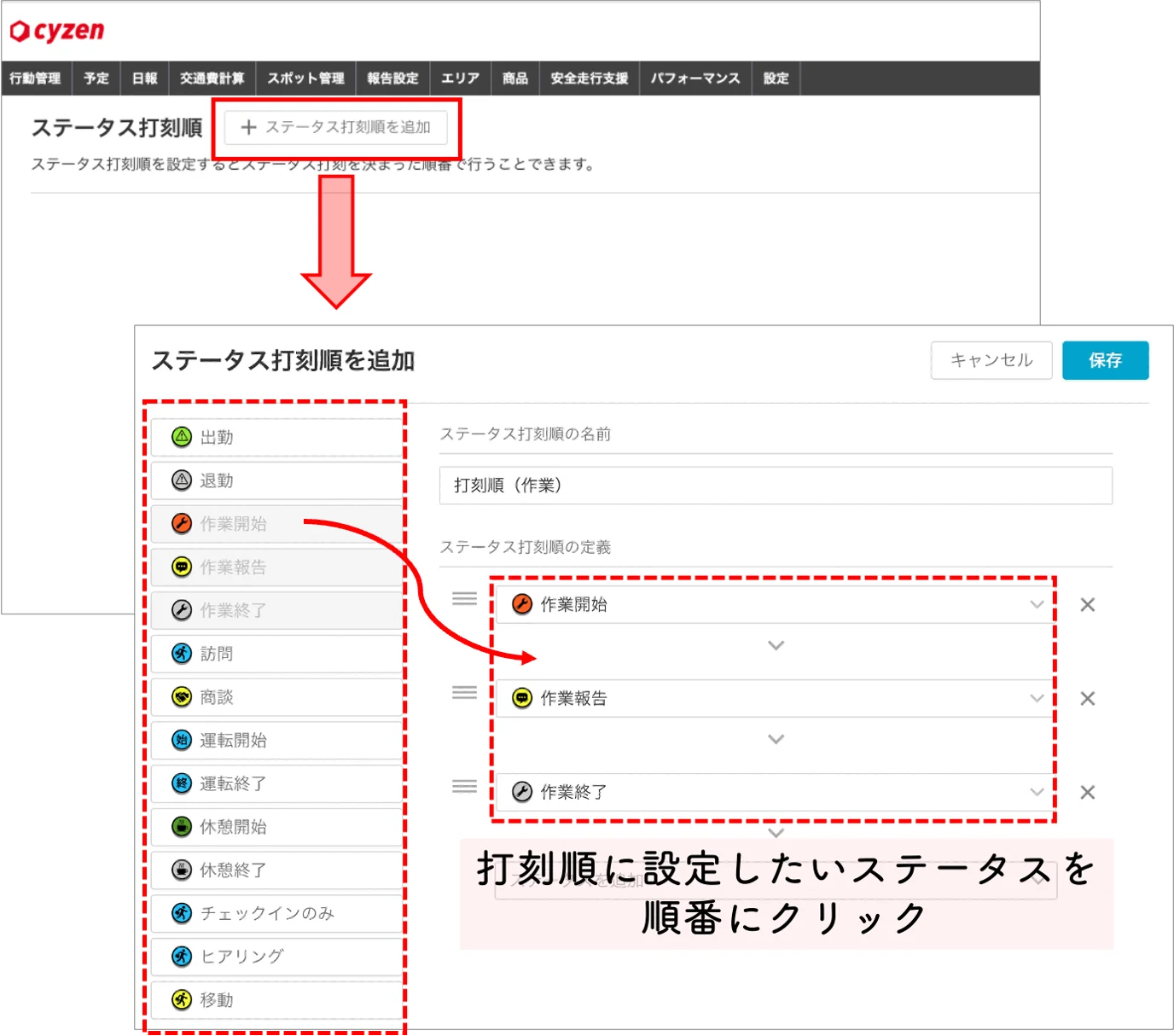Click the 訪問 status icon

pos(182,654)
